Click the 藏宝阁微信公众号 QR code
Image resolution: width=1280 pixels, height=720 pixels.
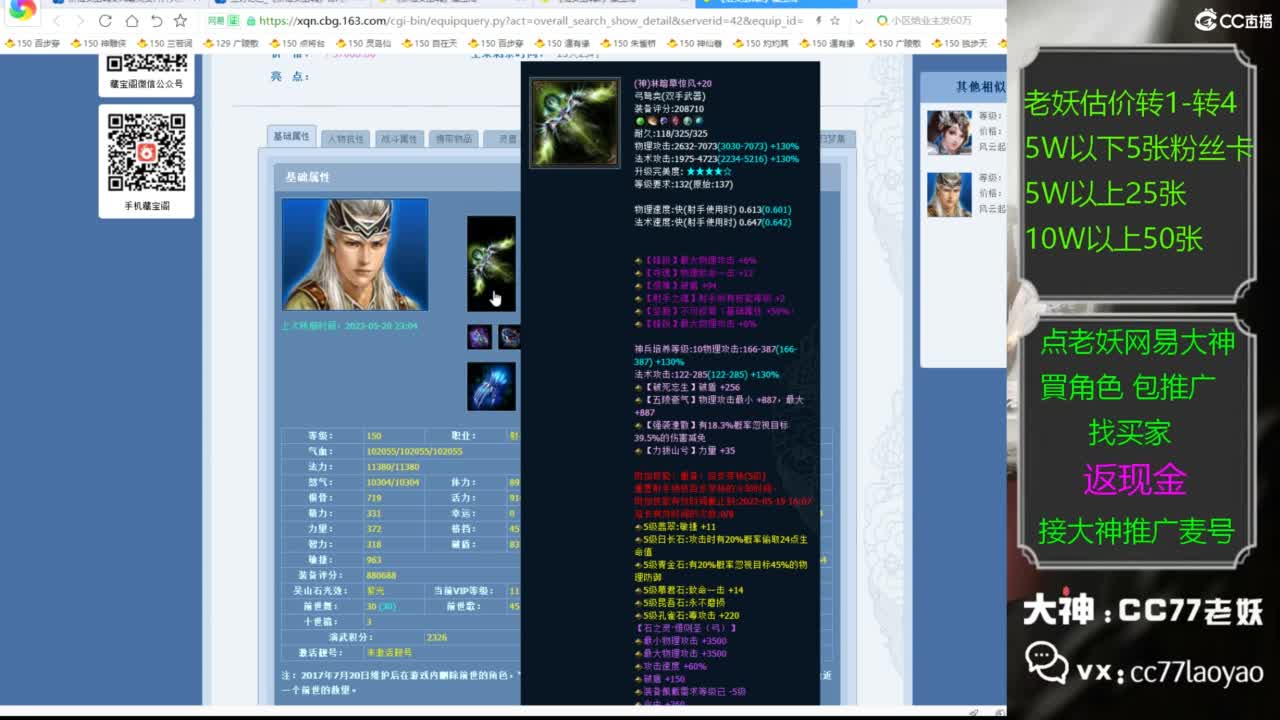[146, 64]
